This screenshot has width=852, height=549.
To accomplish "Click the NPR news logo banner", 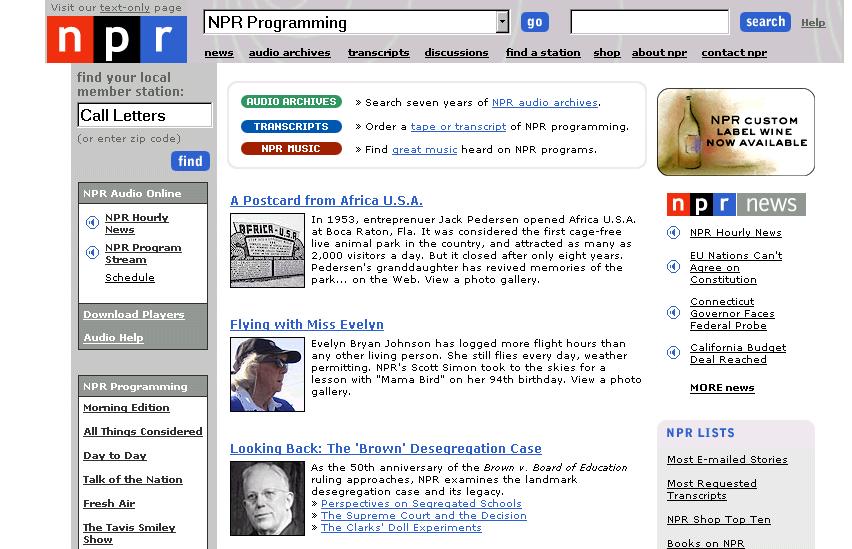I will coord(736,204).
